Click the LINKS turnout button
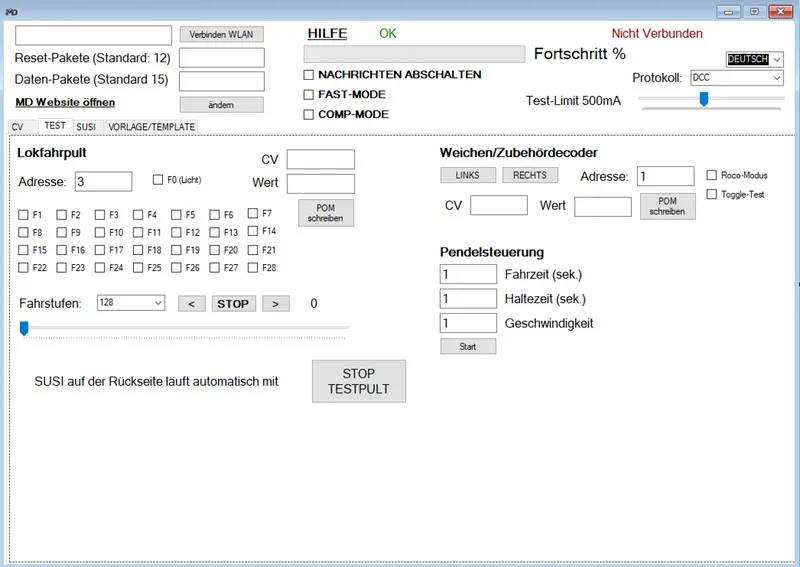Viewport: 800px width, 567px height. pos(467,175)
